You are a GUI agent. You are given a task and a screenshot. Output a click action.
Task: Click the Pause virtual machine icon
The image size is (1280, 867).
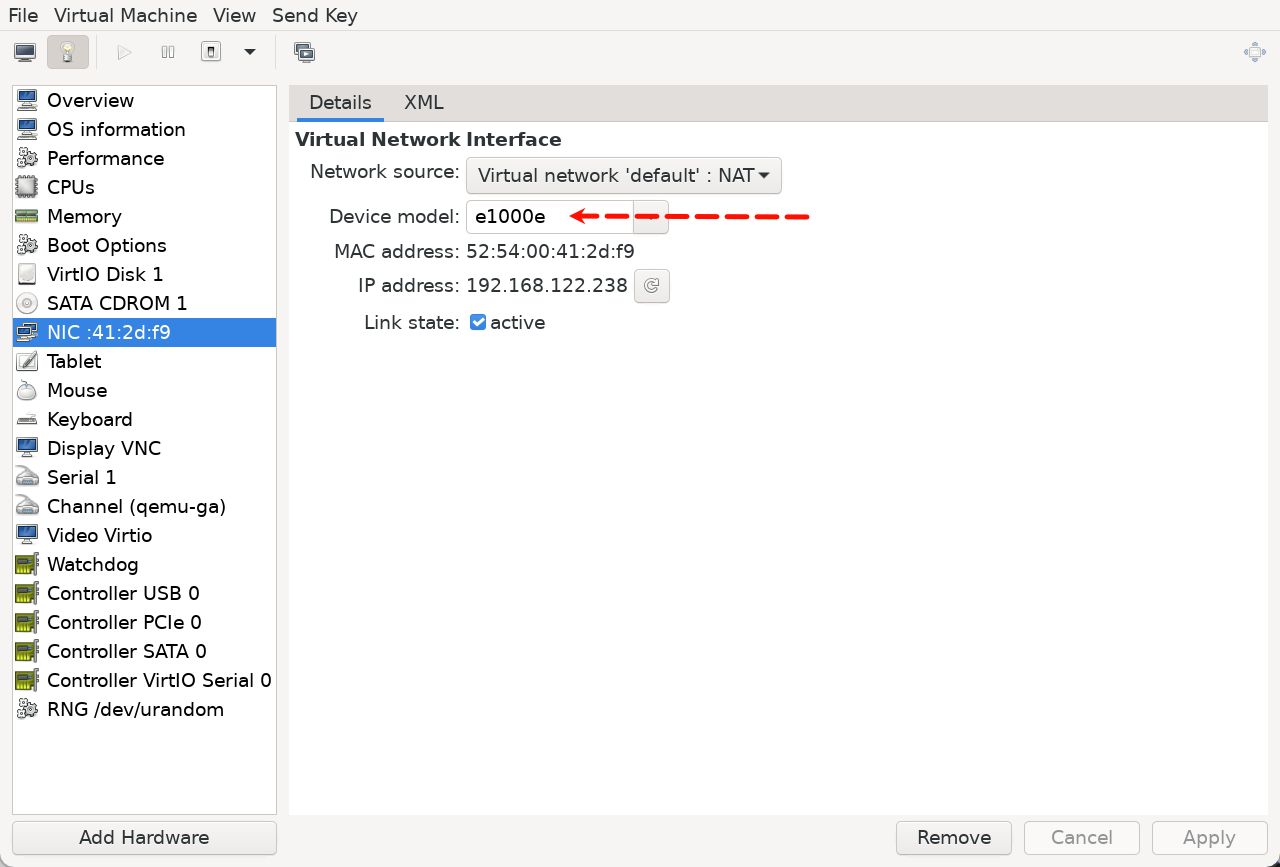point(168,52)
